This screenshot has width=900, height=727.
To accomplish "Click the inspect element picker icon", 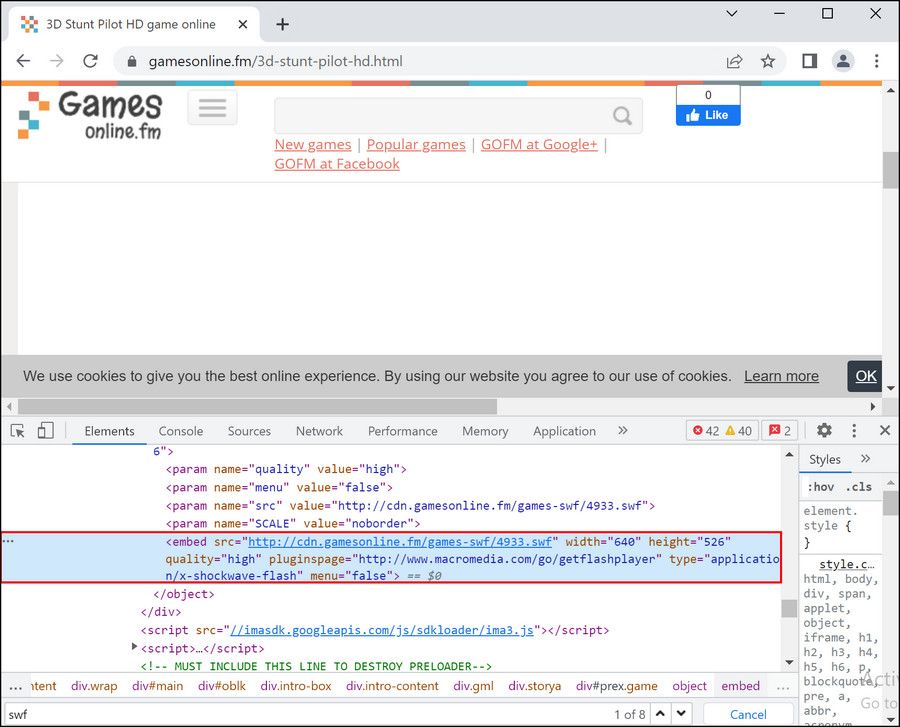I will pyautogui.click(x=18, y=431).
